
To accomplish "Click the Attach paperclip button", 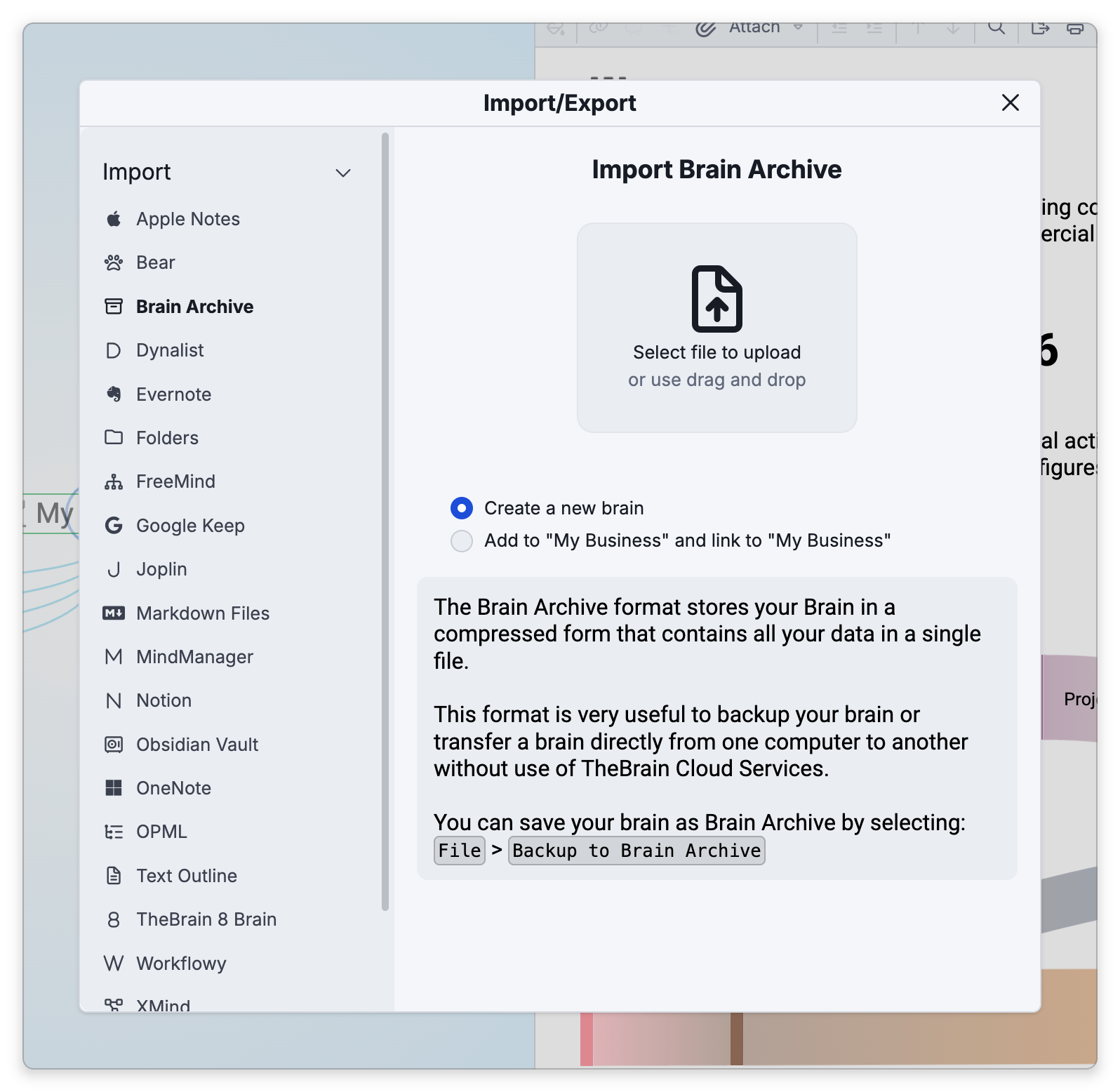I will (738, 28).
